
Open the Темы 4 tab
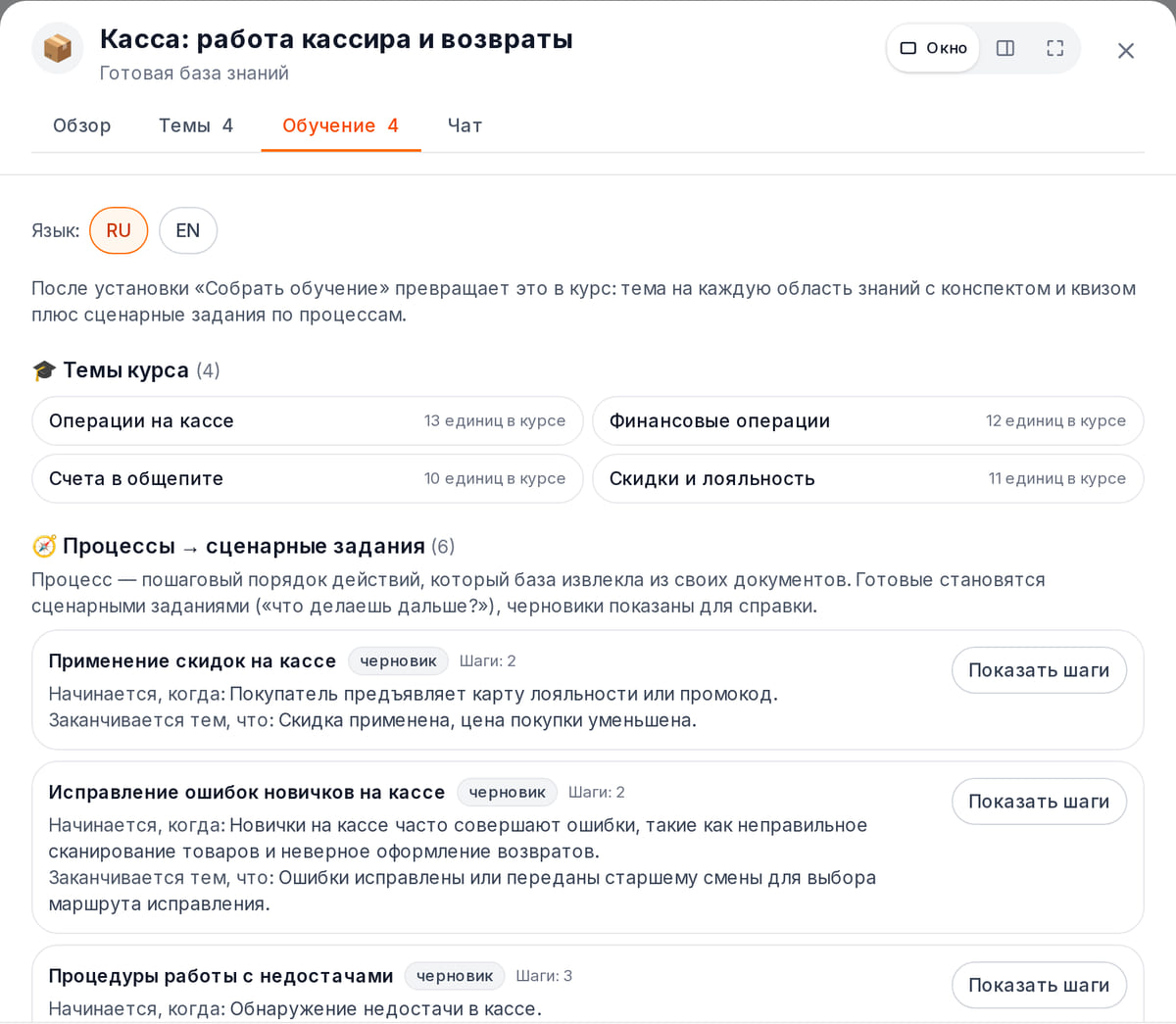196,125
